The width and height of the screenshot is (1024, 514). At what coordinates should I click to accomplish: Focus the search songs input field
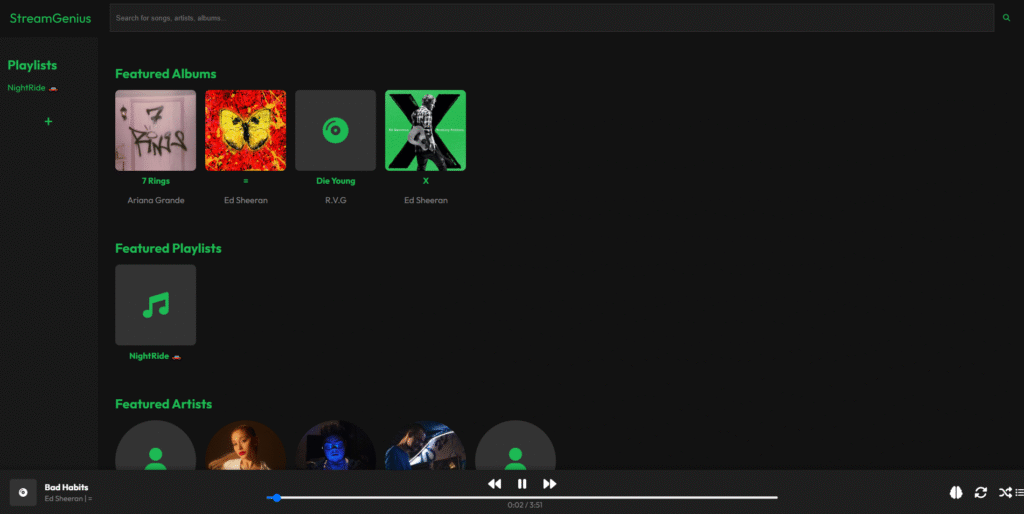[550, 18]
